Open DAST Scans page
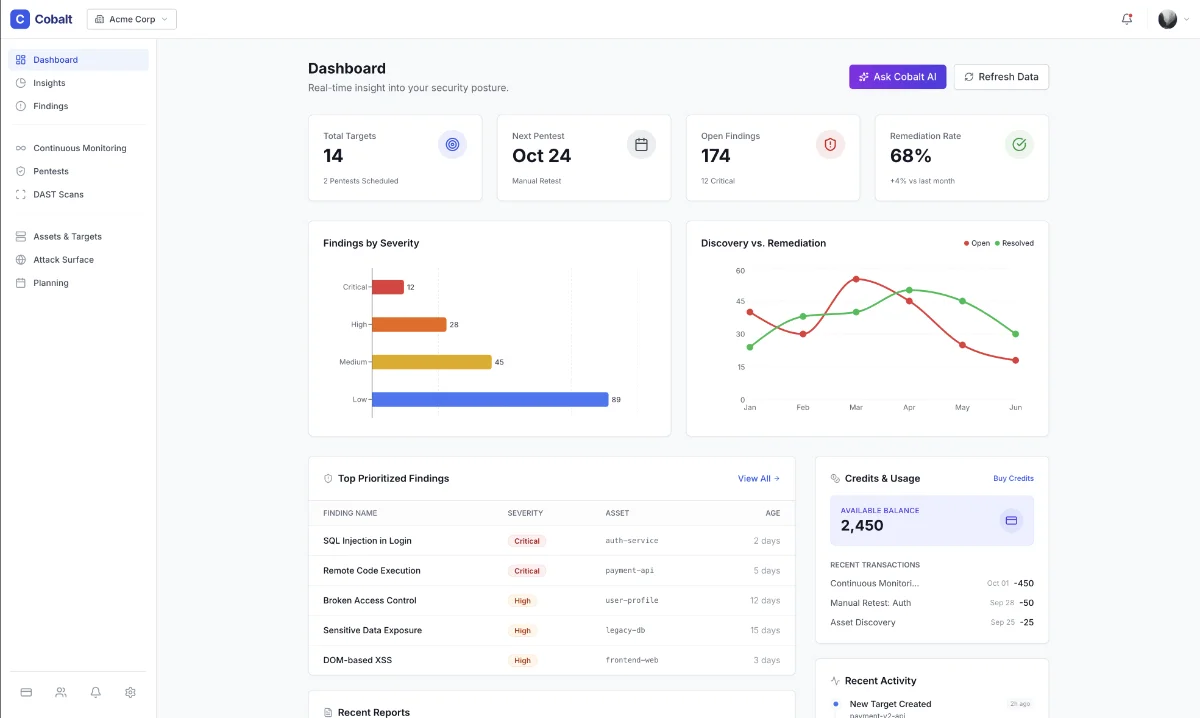1200x718 pixels. (x=78, y=194)
